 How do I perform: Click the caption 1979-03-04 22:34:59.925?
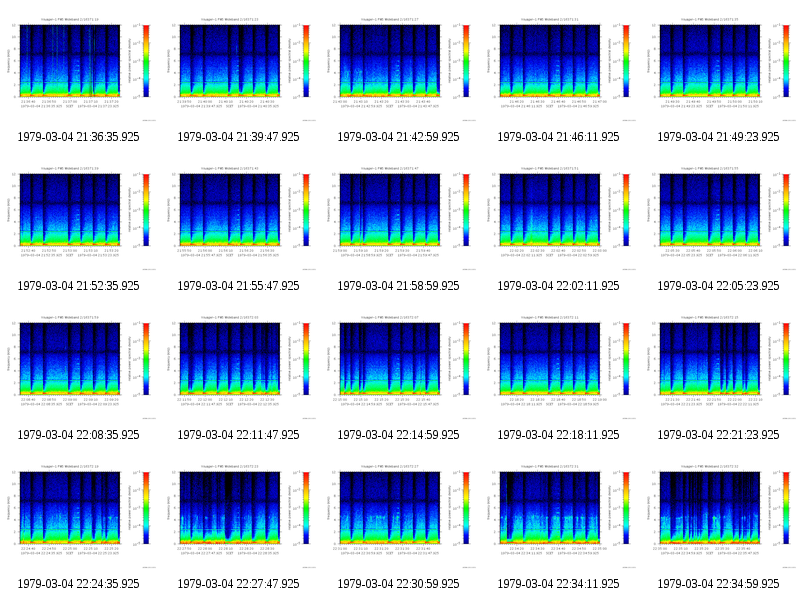(718, 584)
